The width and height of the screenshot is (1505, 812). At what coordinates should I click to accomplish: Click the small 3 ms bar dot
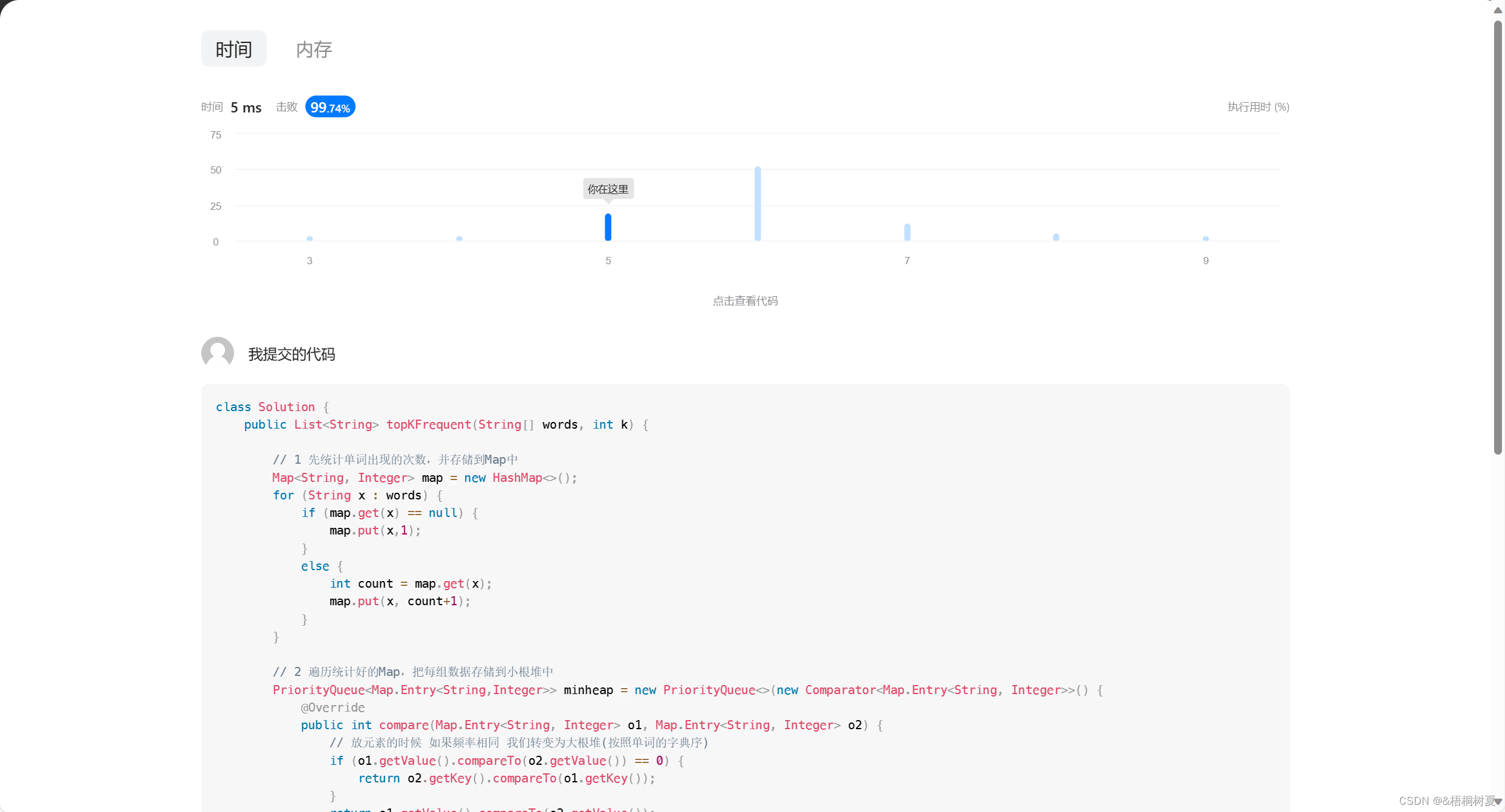[x=310, y=238]
